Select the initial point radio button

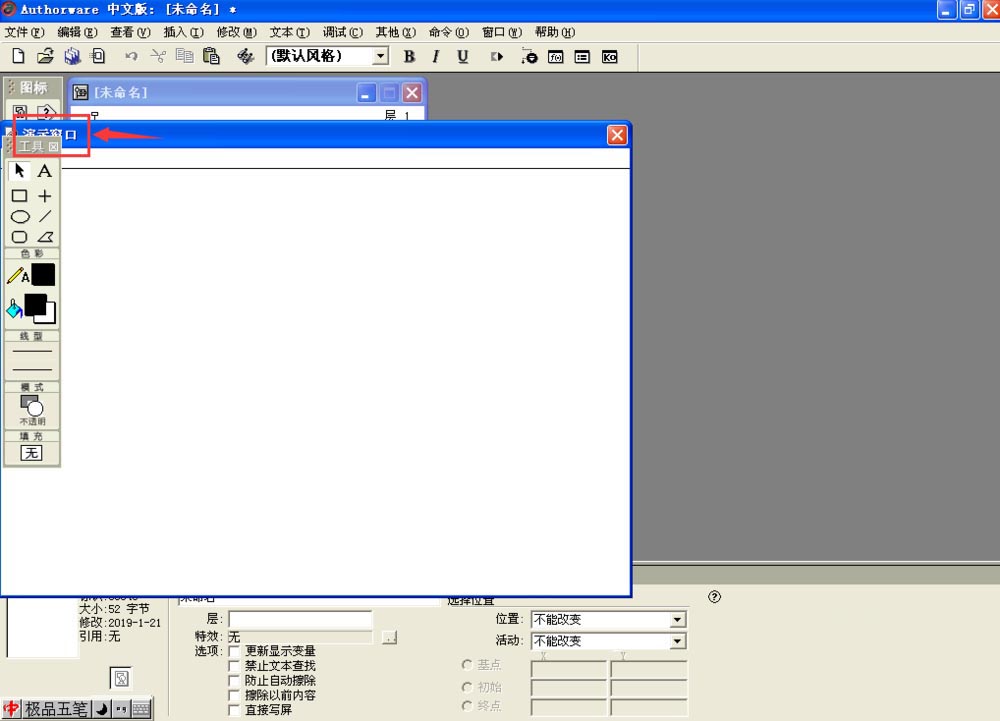tap(467, 687)
